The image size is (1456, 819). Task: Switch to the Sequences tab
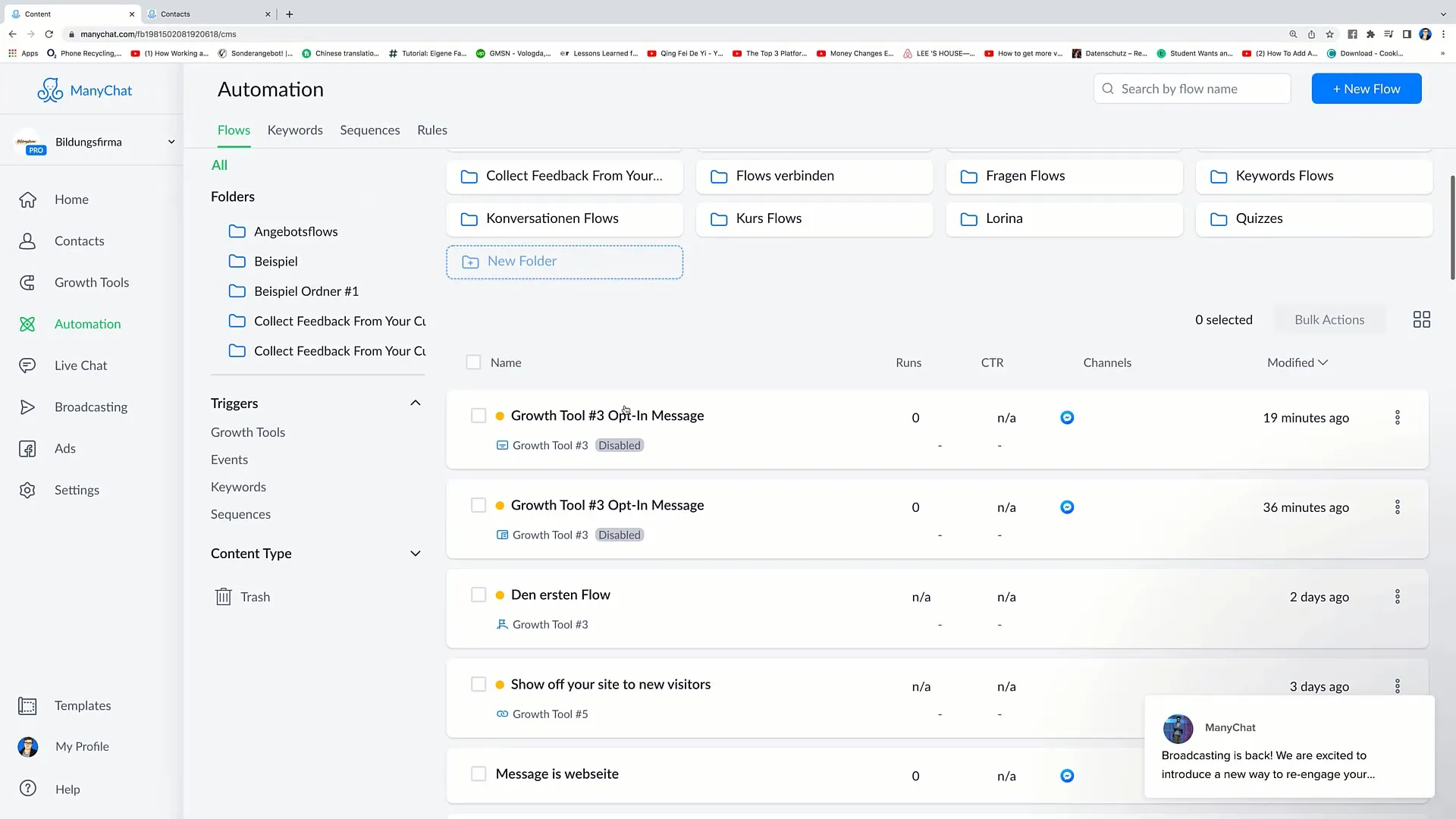pyautogui.click(x=369, y=129)
